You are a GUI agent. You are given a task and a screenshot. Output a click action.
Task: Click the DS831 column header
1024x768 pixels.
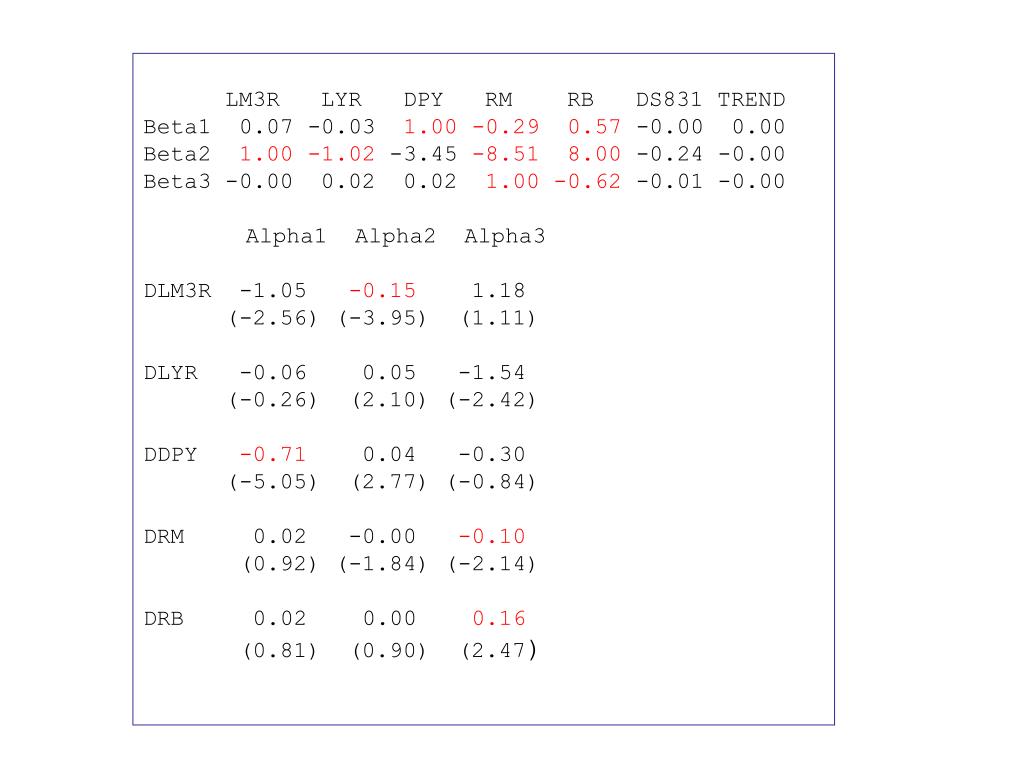(x=669, y=100)
